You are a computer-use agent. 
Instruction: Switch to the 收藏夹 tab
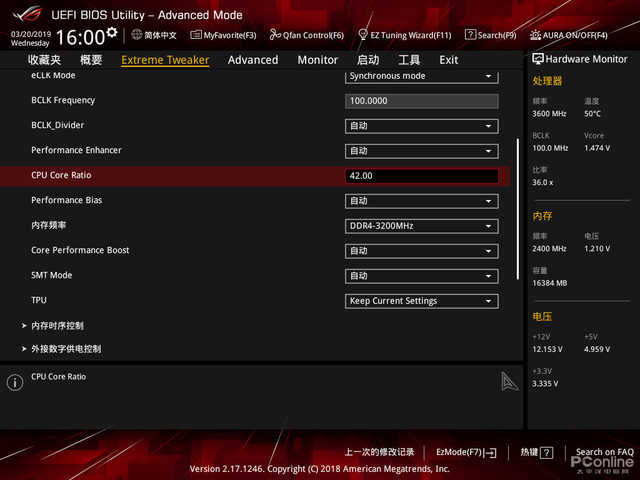coord(44,60)
